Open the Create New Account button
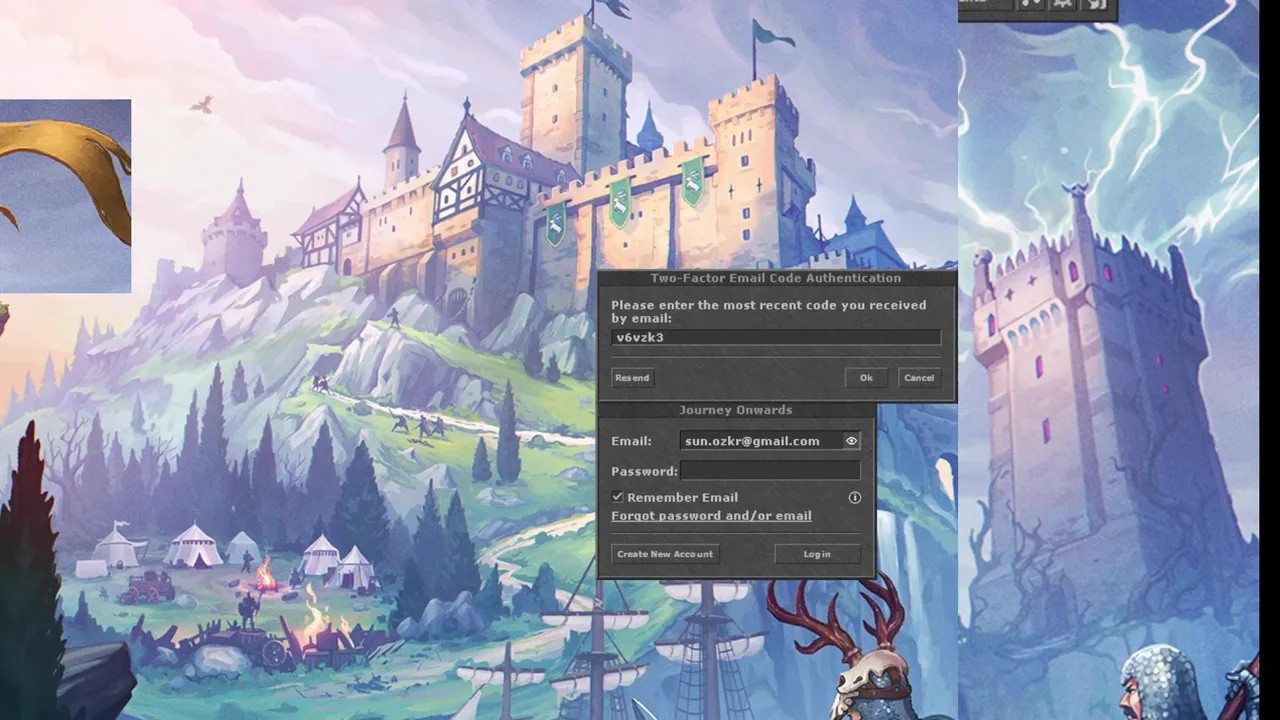 pyautogui.click(x=665, y=554)
